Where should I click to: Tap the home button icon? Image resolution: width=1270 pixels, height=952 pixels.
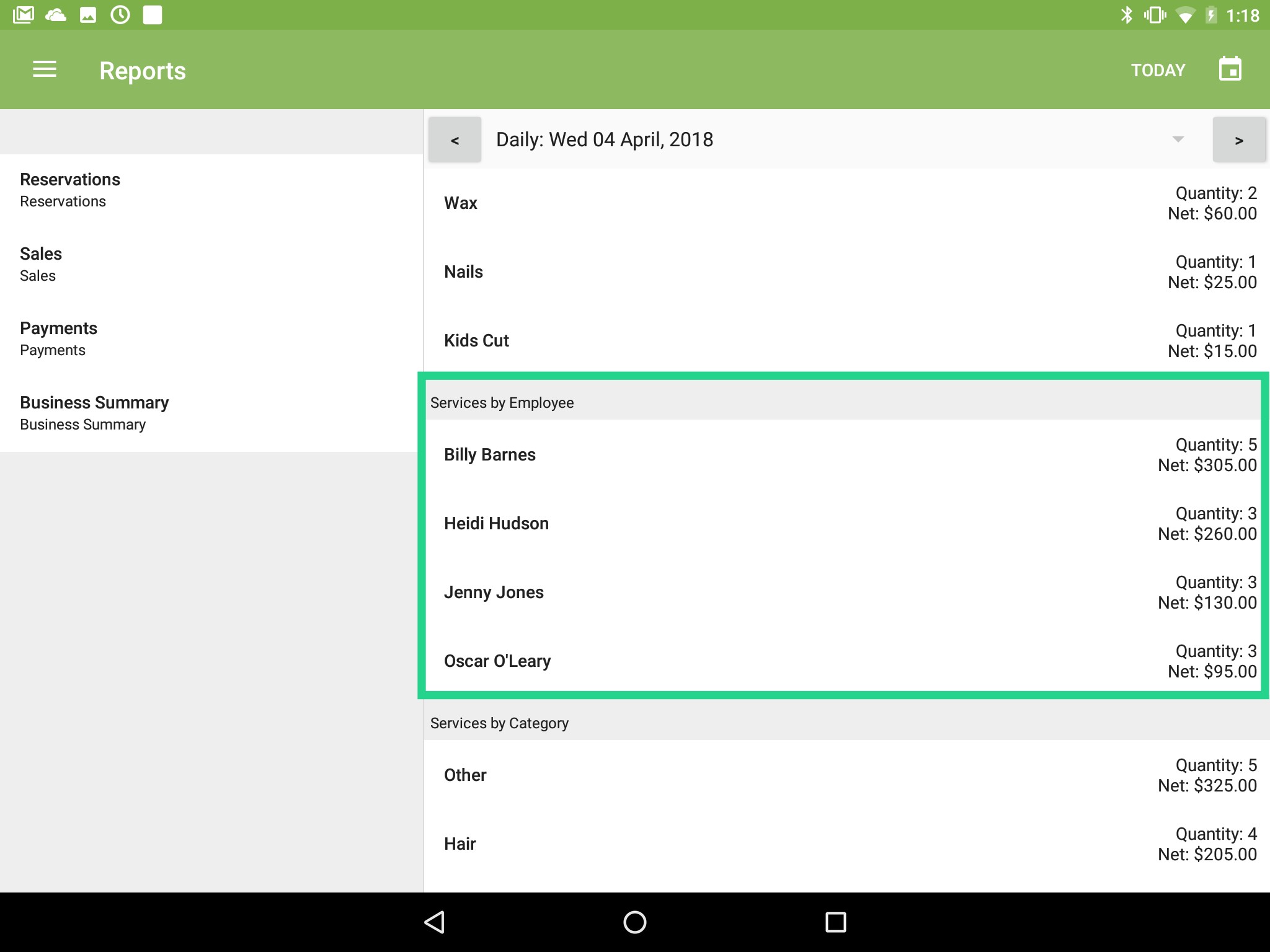click(634, 922)
